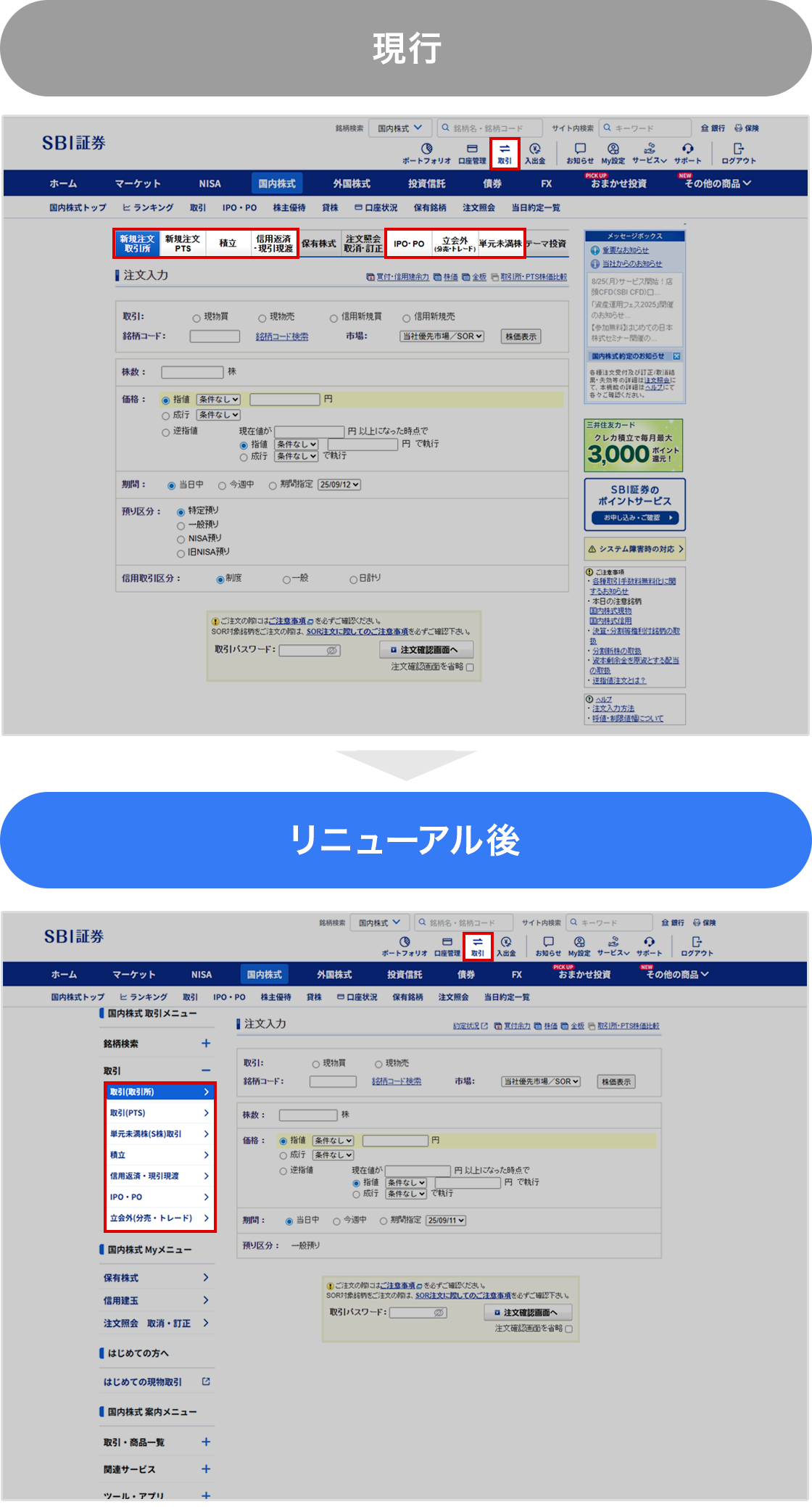Toggle password eye icon in リニューアル後 screen

(439, 1313)
